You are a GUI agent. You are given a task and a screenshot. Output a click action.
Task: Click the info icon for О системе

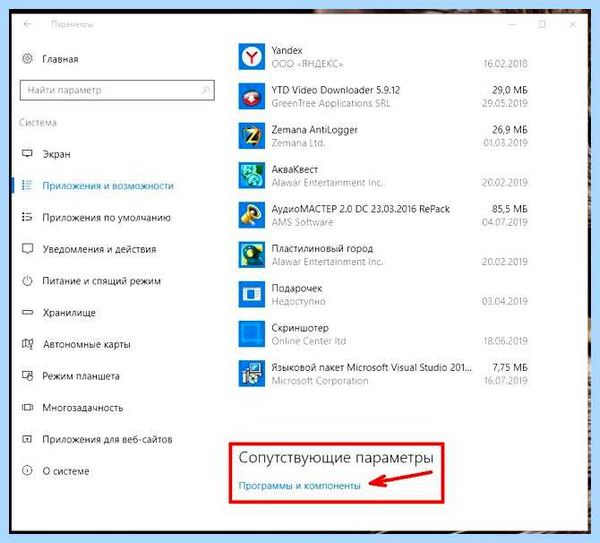(x=27, y=470)
